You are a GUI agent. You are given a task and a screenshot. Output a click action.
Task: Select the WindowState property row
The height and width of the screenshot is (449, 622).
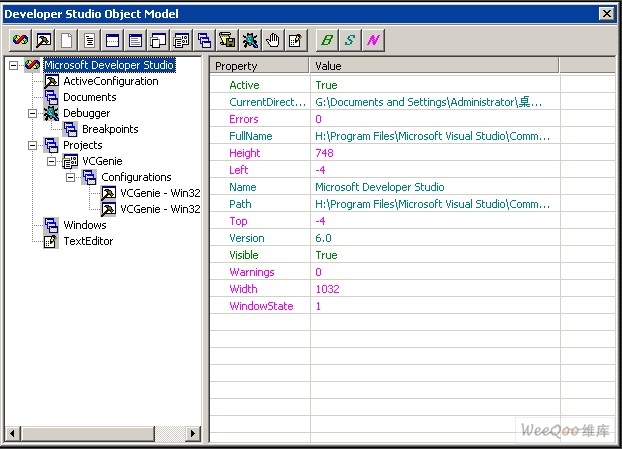(261, 306)
